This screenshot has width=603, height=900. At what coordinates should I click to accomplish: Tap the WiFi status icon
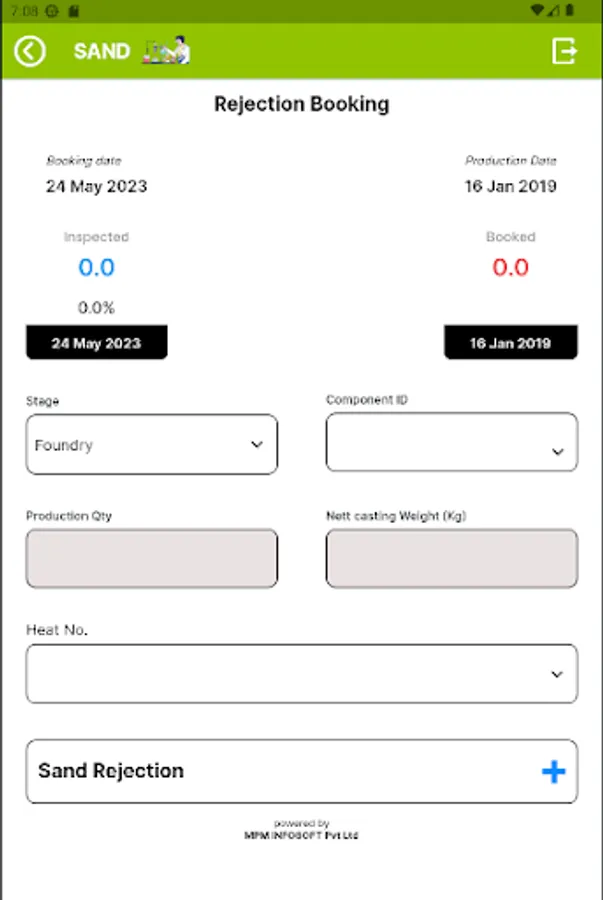(x=538, y=10)
